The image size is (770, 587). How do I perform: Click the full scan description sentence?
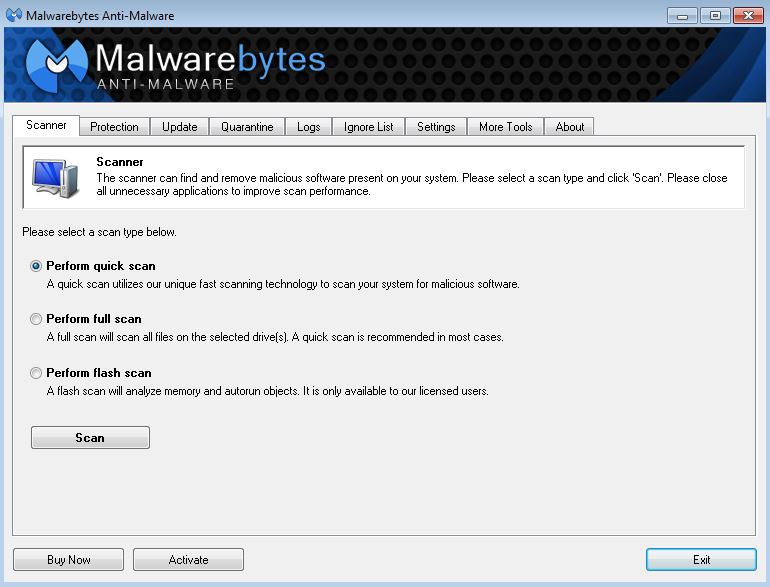(275, 337)
